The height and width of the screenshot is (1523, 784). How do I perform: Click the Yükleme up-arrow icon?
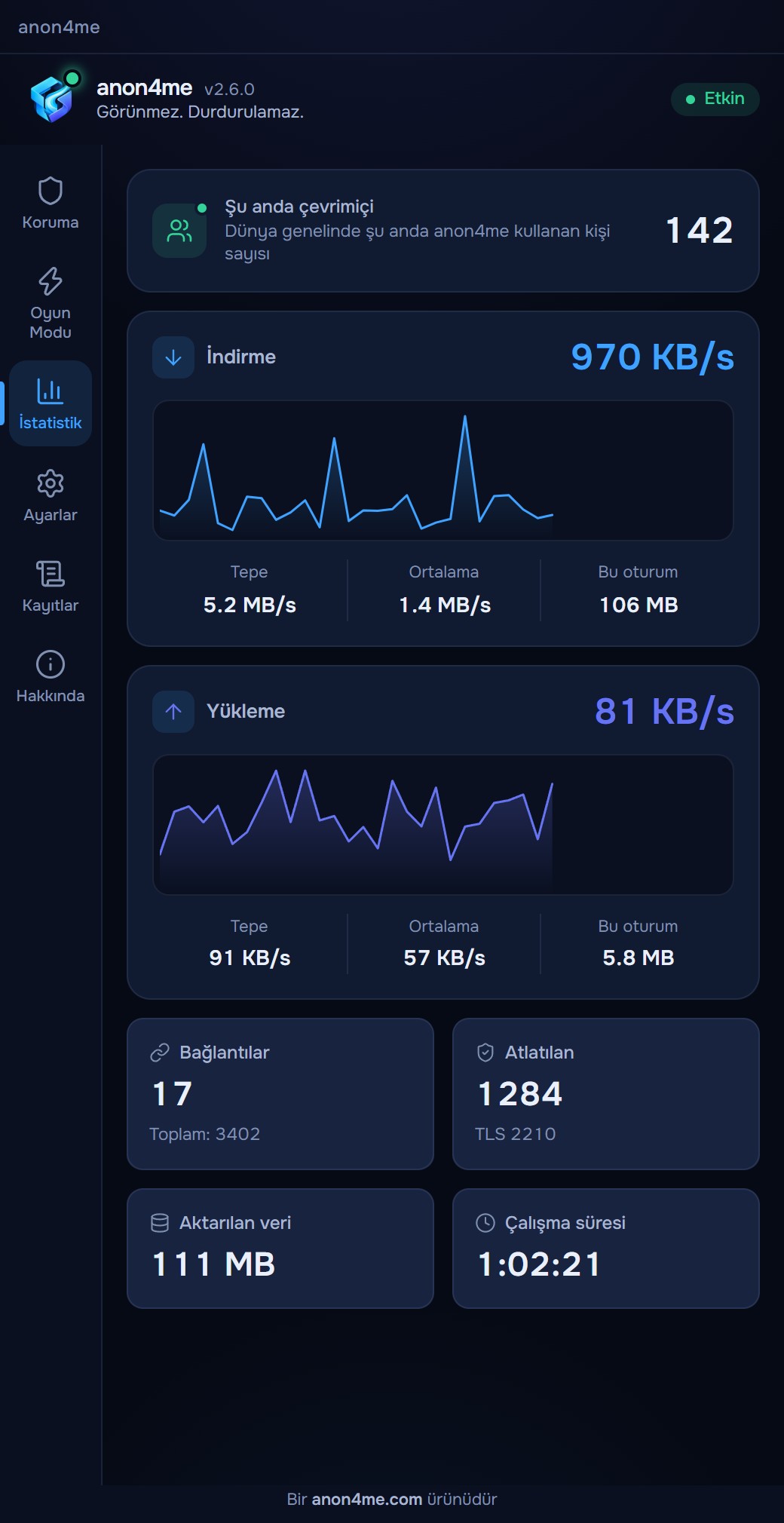[x=173, y=712]
